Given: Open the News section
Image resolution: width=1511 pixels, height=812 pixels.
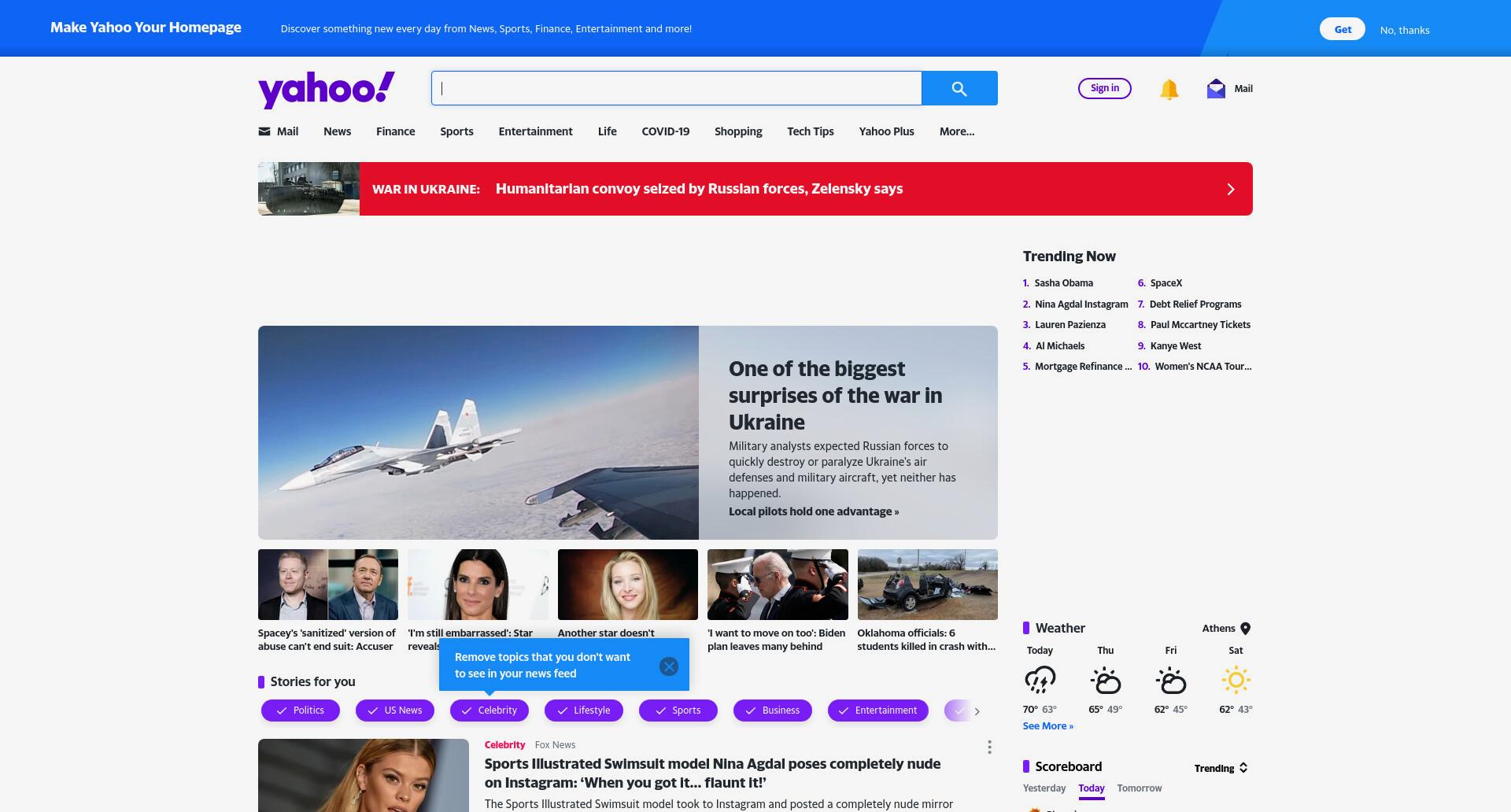Looking at the screenshot, I should tap(337, 131).
